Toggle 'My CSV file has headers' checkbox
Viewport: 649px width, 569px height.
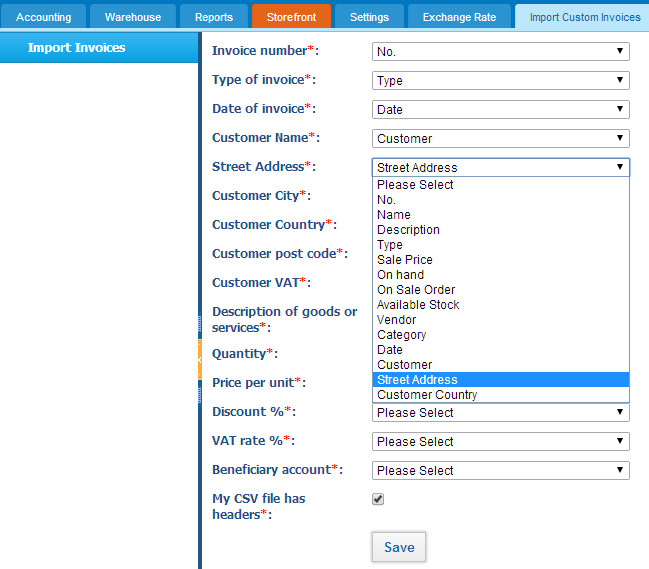378,499
